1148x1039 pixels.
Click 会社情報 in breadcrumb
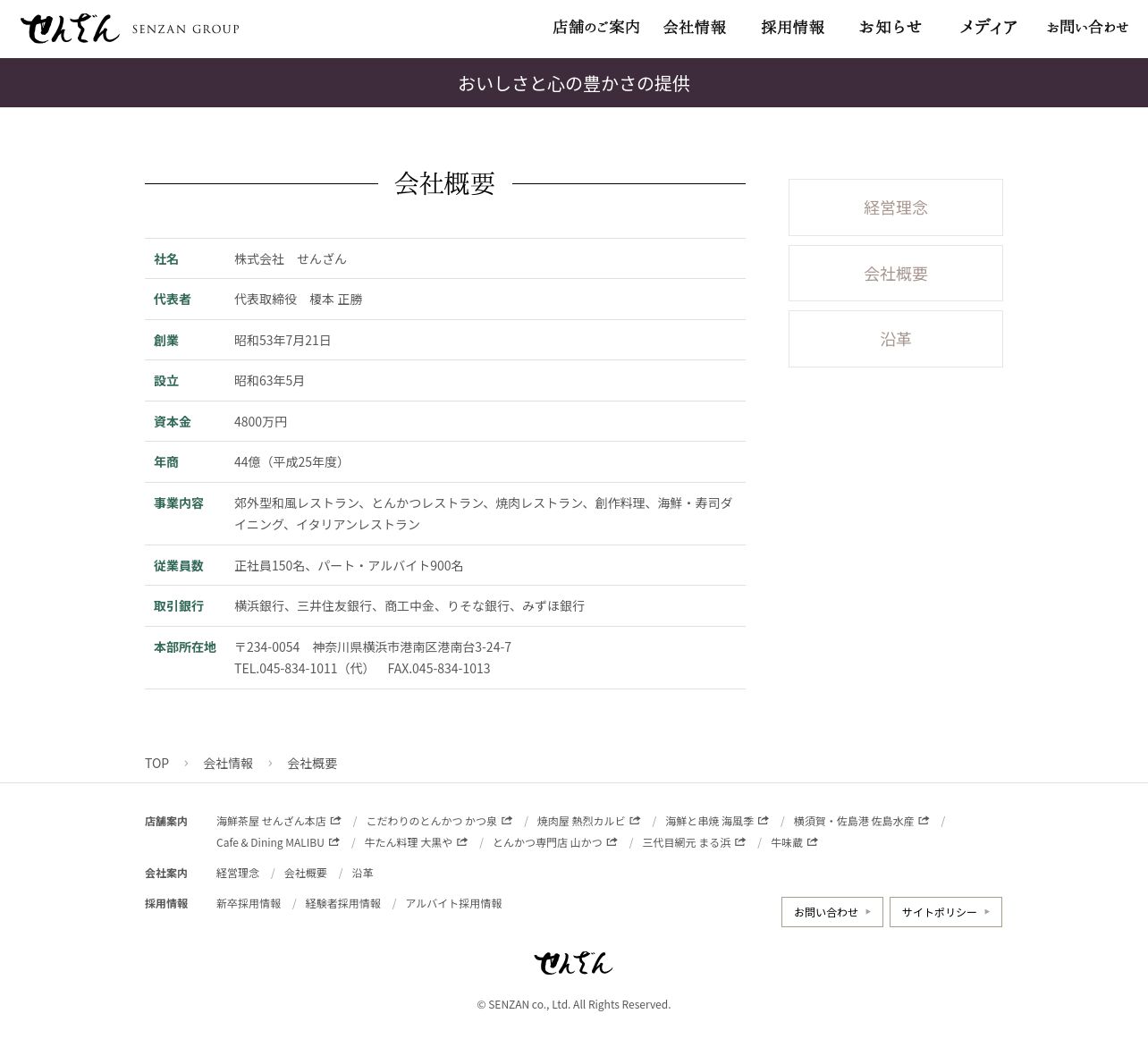point(228,763)
